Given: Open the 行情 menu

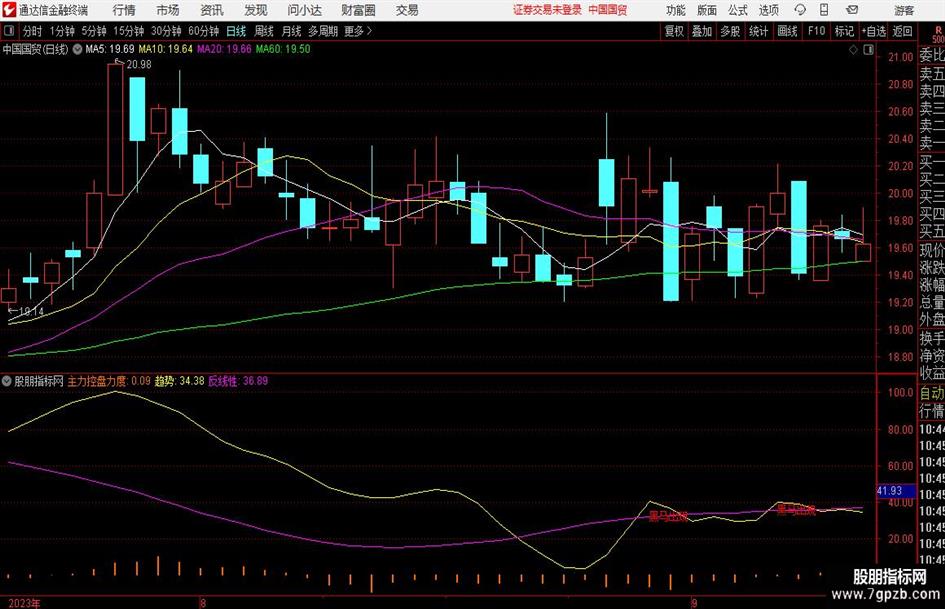Looking at the screenshot, I should (124, 10).
